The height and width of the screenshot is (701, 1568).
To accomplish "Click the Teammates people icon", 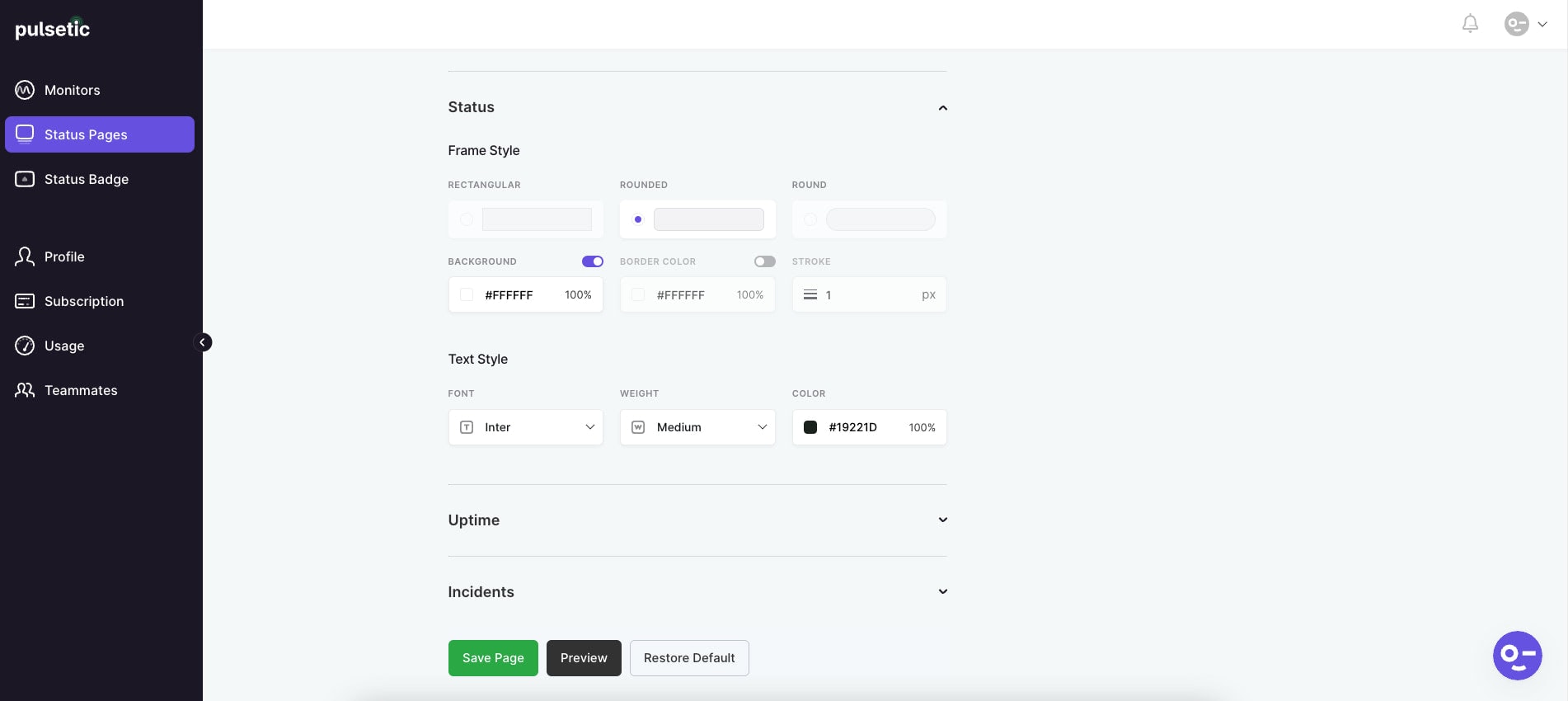I will coord(25,390).
